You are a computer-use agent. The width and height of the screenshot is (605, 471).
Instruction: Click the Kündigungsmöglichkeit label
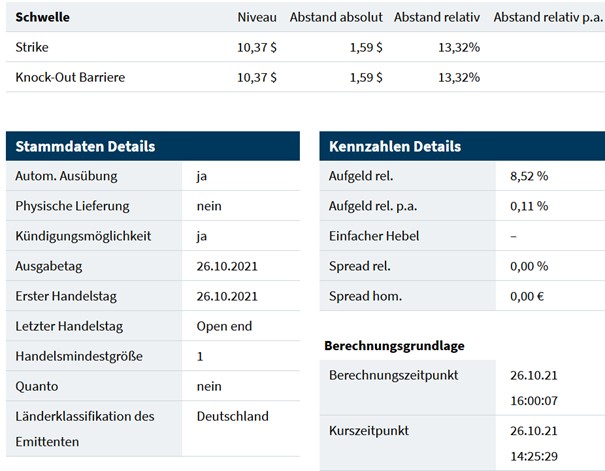click(82, 236)
